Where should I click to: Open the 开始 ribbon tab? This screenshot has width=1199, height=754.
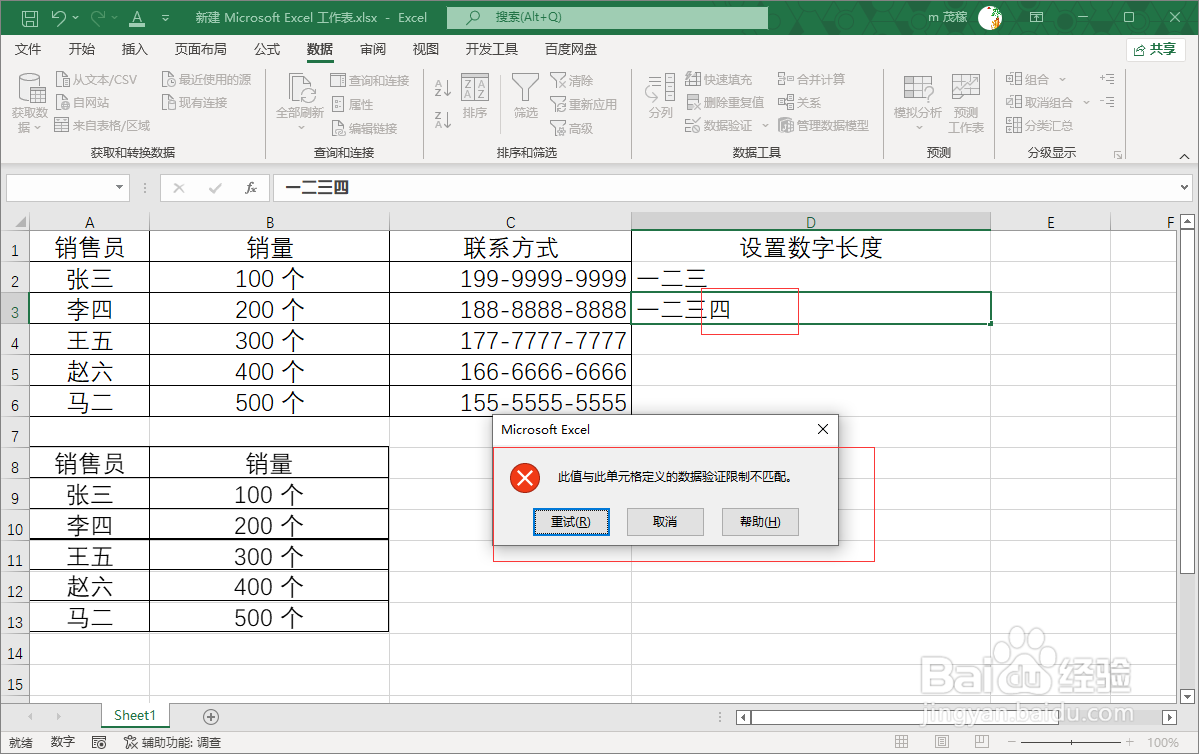(x=81, y=48)
